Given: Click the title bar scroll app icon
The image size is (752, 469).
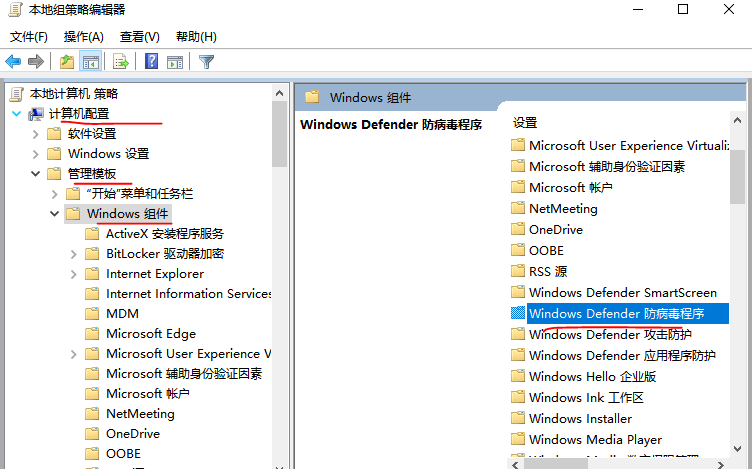Looking at the screenshot, I should click(x=15, y=10).
